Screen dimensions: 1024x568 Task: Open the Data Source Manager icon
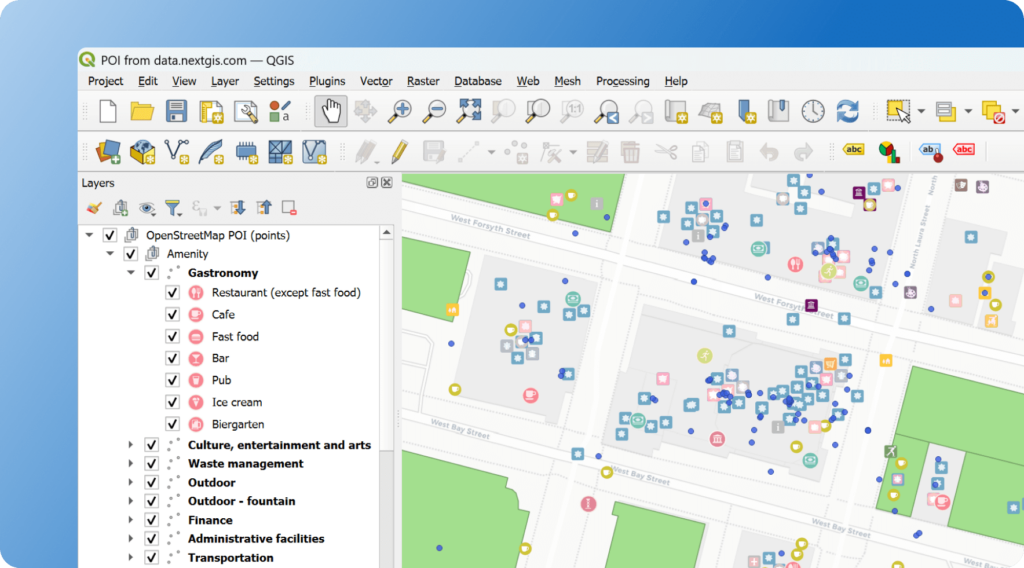pos(108,151)
